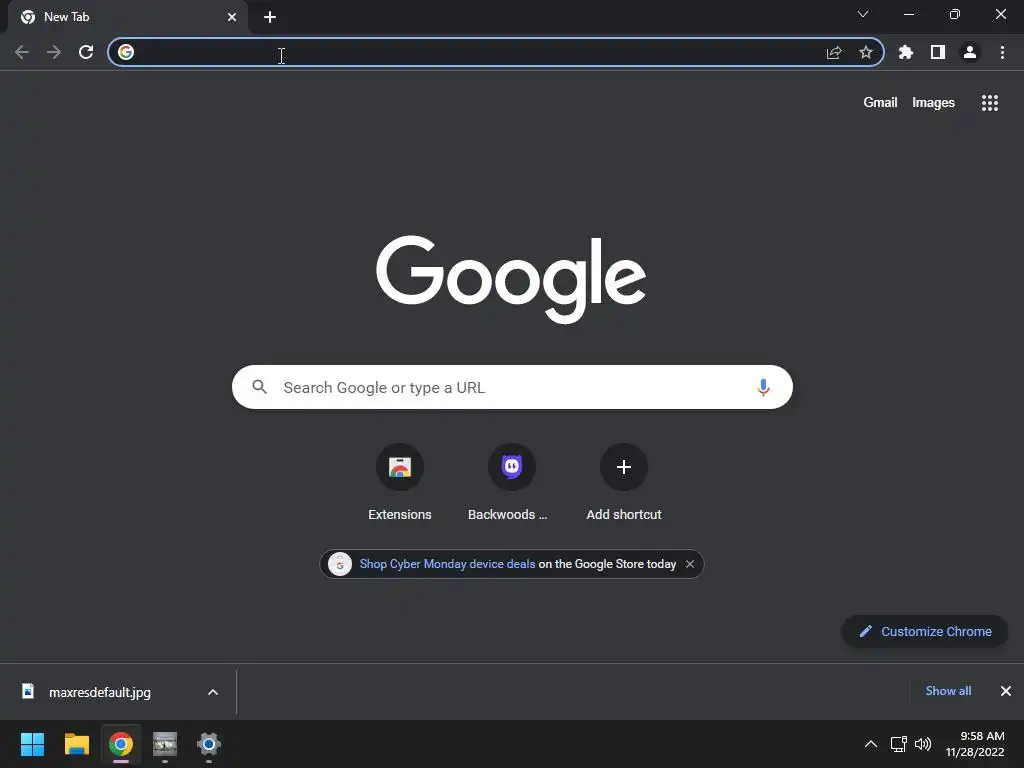
Task: Click the Google logo
Action: point(511,280)
